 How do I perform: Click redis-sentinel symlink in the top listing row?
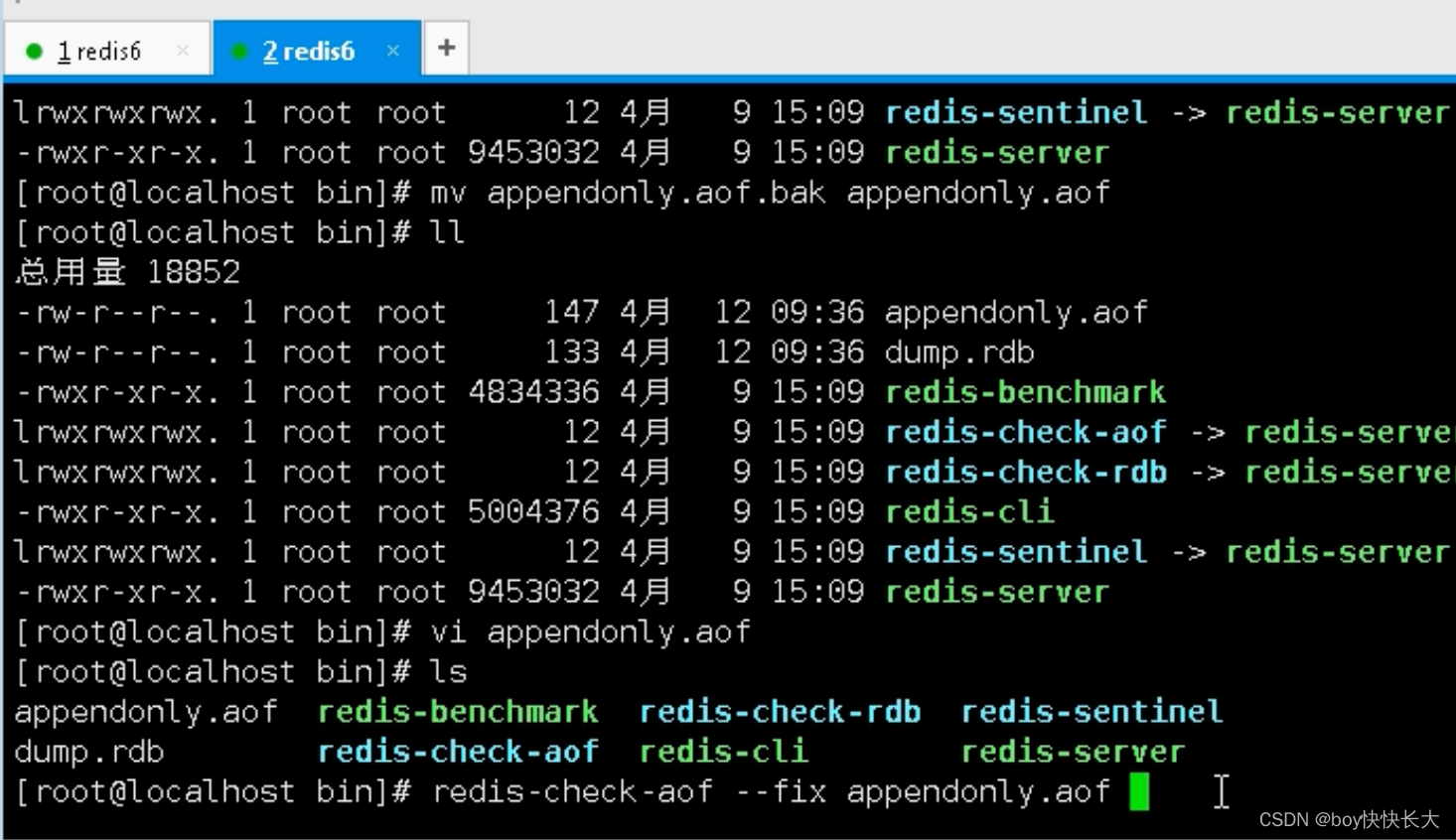(1016, 112)
